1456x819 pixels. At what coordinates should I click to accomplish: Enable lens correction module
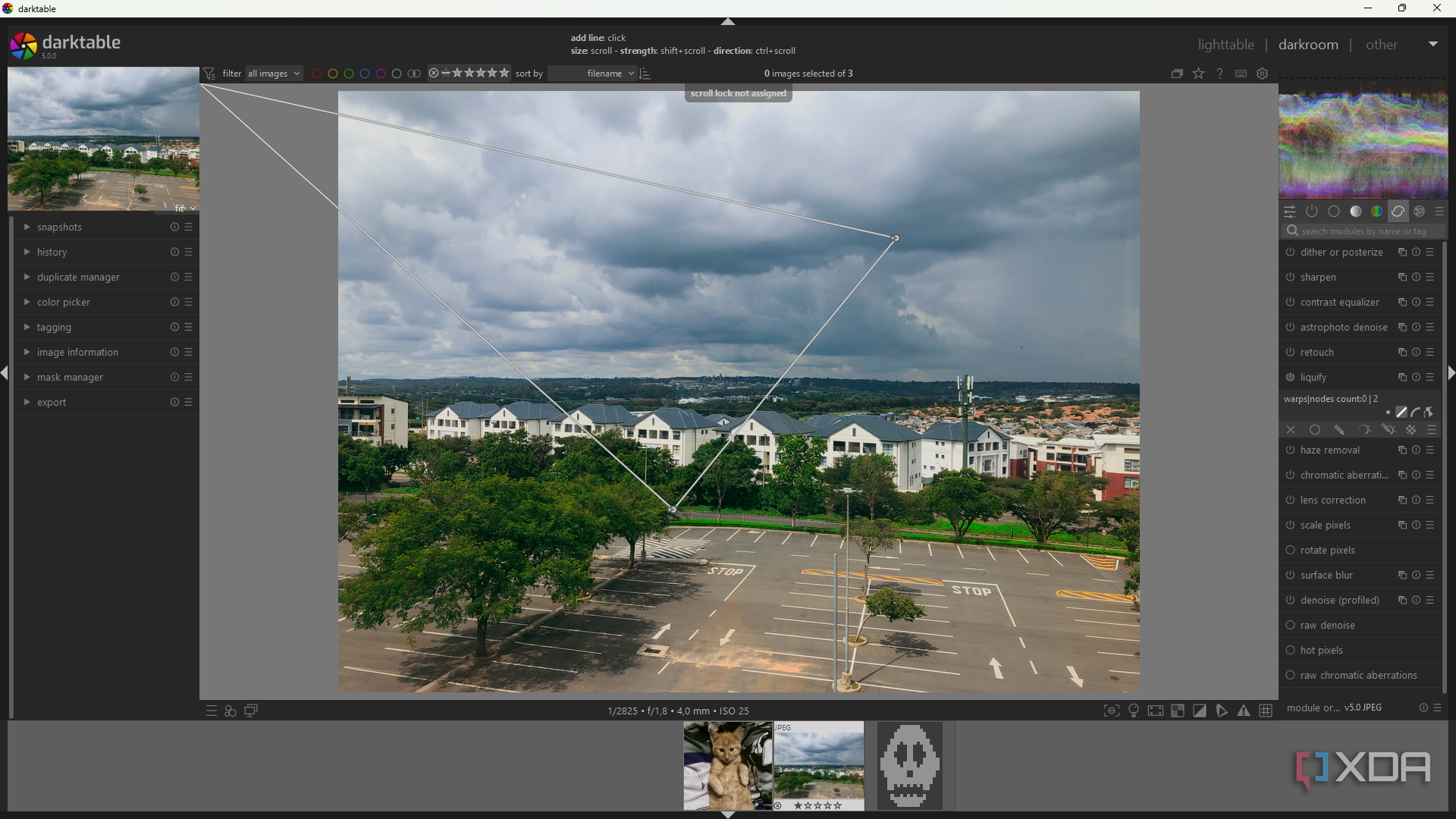(x=1290, y=500)
